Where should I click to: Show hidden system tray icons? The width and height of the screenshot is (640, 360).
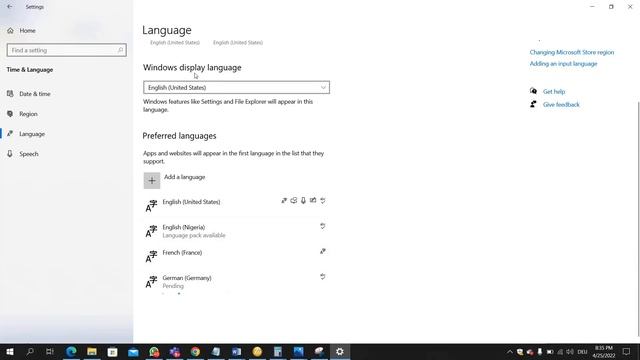510,351
